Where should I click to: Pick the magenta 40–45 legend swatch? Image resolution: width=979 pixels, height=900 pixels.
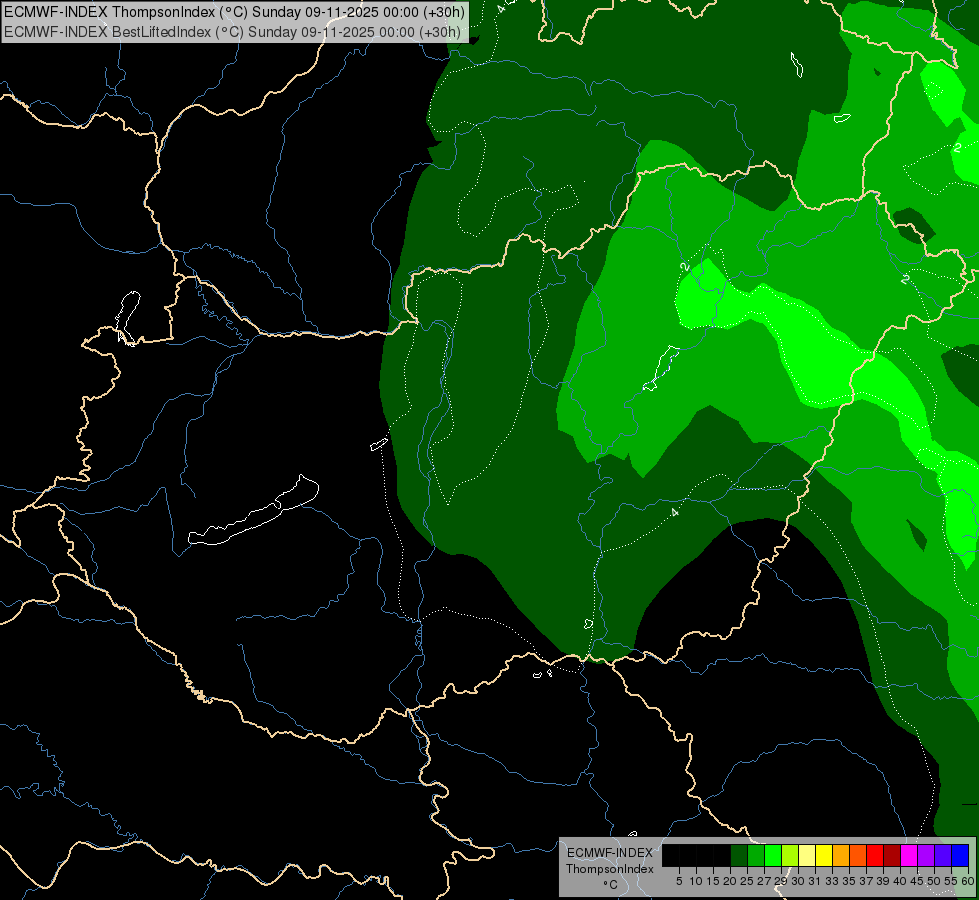point(909,855)
